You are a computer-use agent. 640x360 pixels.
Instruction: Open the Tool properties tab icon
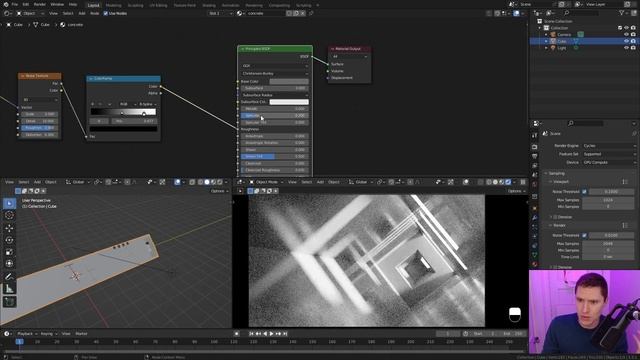pyautogui.click(x=535, y=136)
